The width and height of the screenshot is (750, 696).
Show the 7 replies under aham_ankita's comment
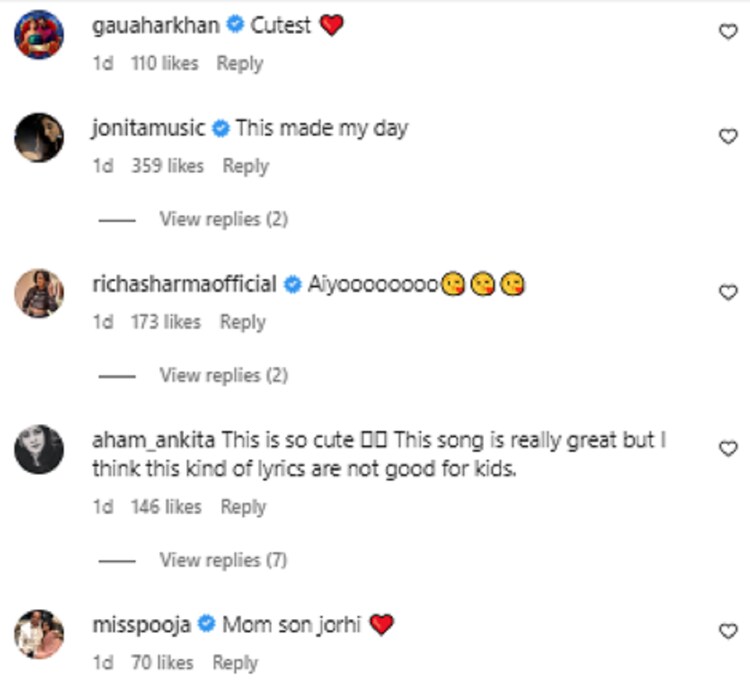[x=223, y=560]
